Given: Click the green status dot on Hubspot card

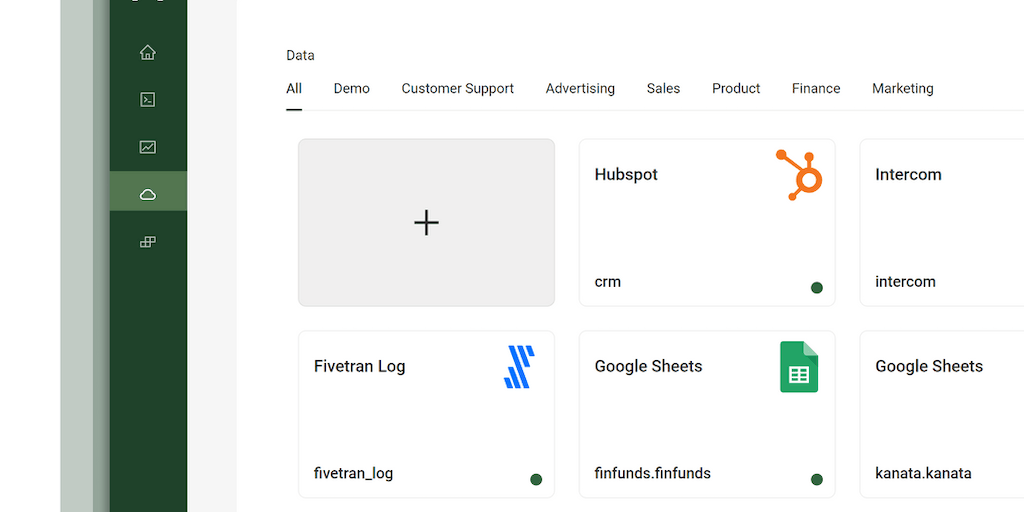Looking at the screenshot, I should (817, 288).
